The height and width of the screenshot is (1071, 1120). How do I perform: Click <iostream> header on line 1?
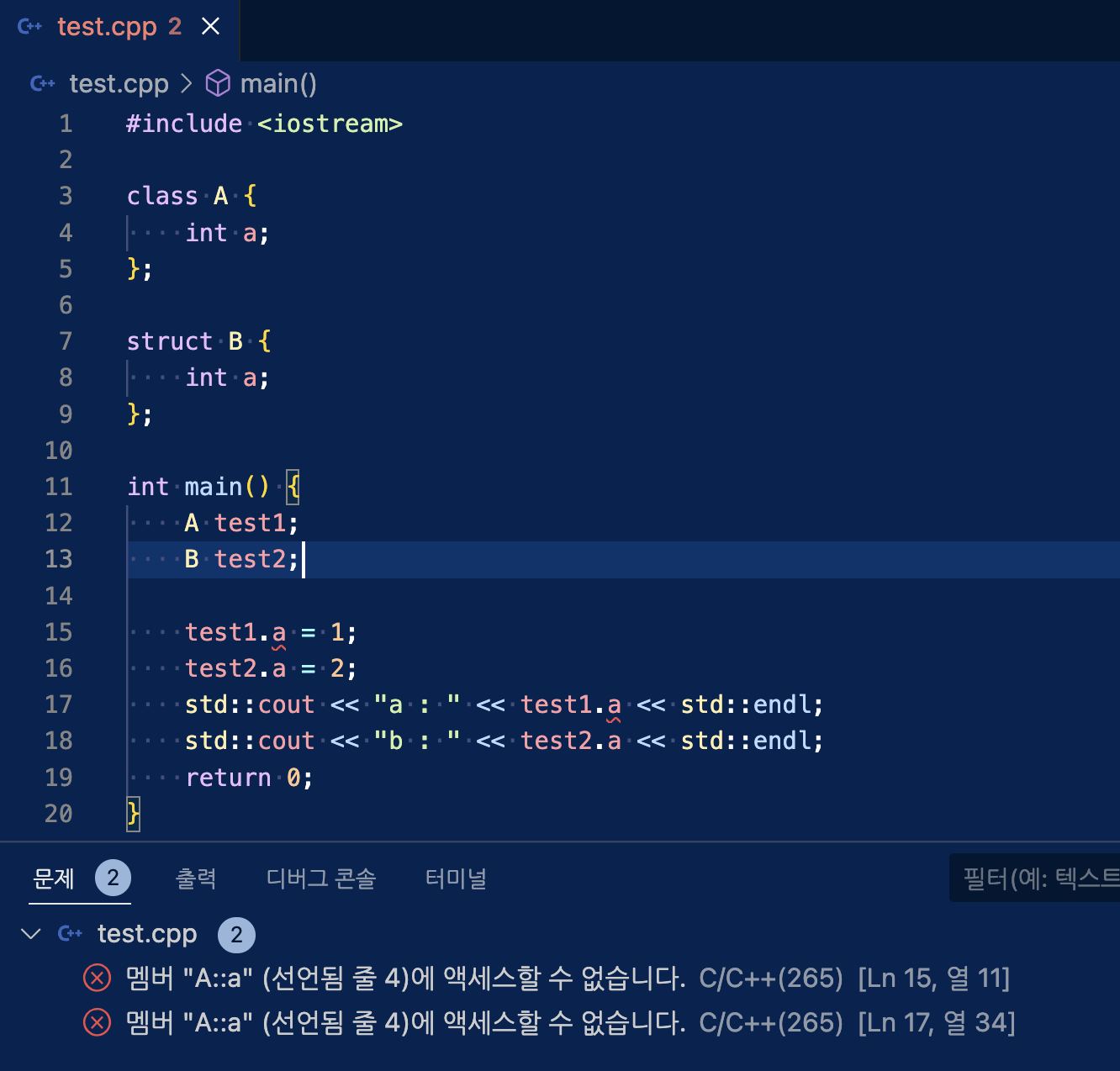point(330,124)
